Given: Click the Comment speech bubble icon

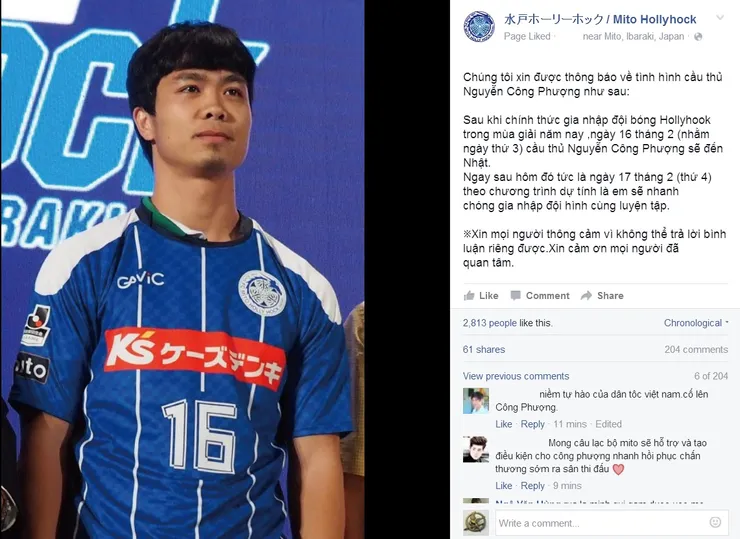Looking at the screenshot, I should coord(515,295).
